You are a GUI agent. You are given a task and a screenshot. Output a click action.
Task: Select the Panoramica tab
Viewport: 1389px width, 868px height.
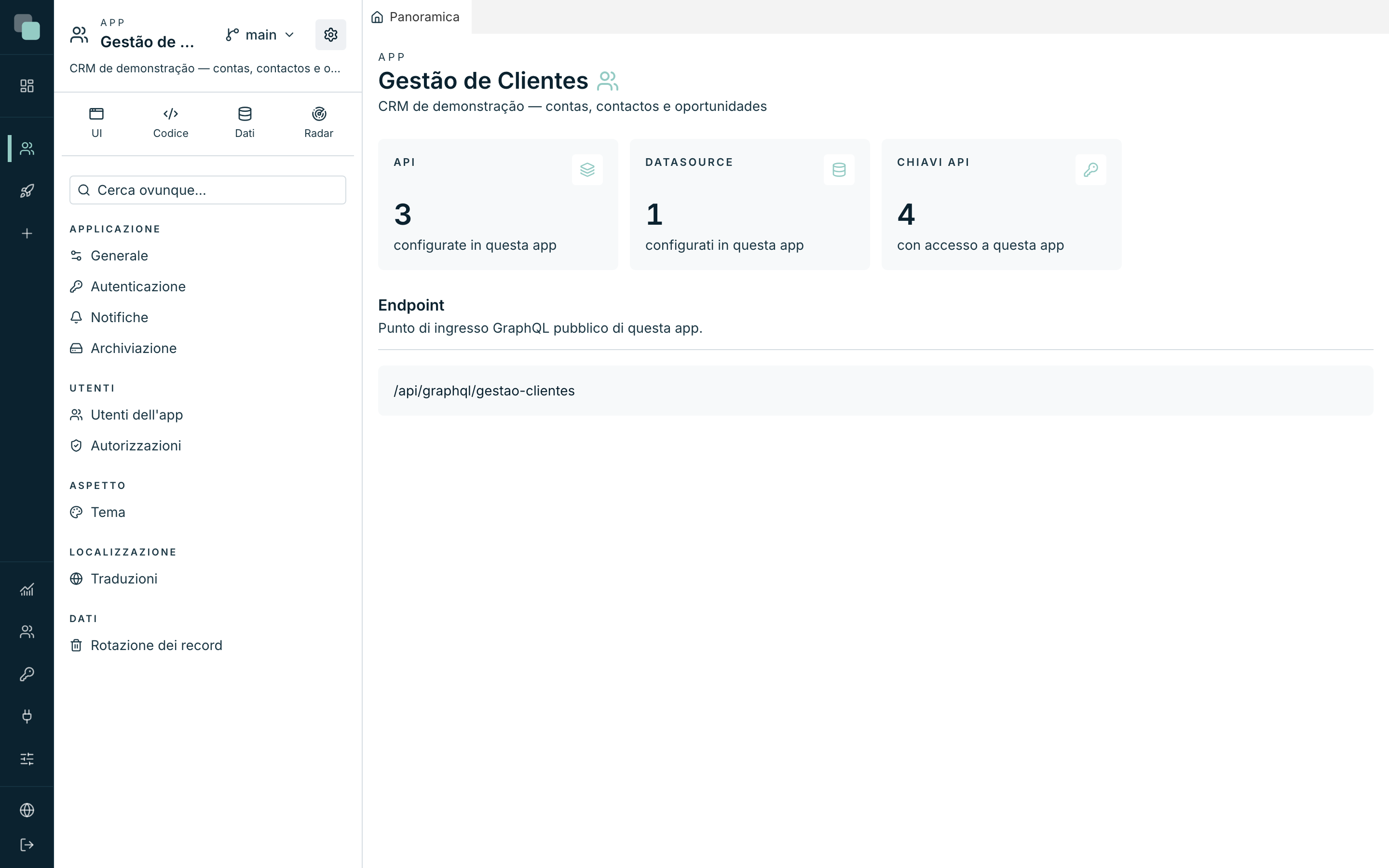tap(416, 17)
